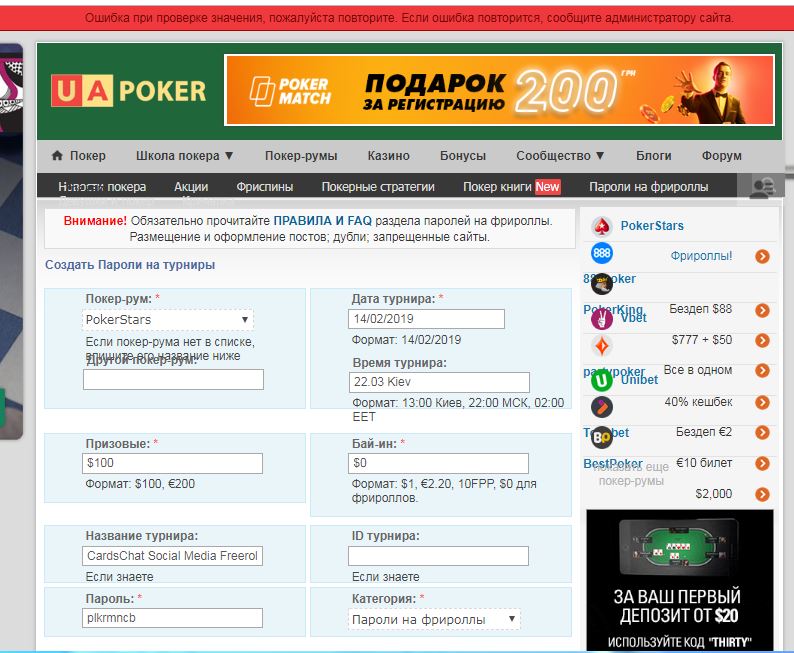Click the Создать Пароли на турниры heading
The width and height of the screenshot is (794, 653).
coord(130,265)
